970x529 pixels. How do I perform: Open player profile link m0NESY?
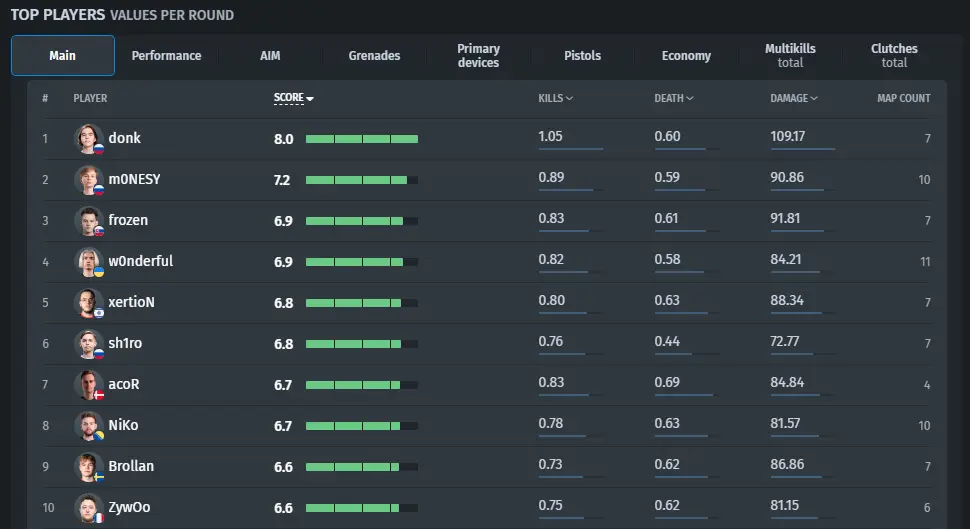pyautogui.click(x=134, y=179)
